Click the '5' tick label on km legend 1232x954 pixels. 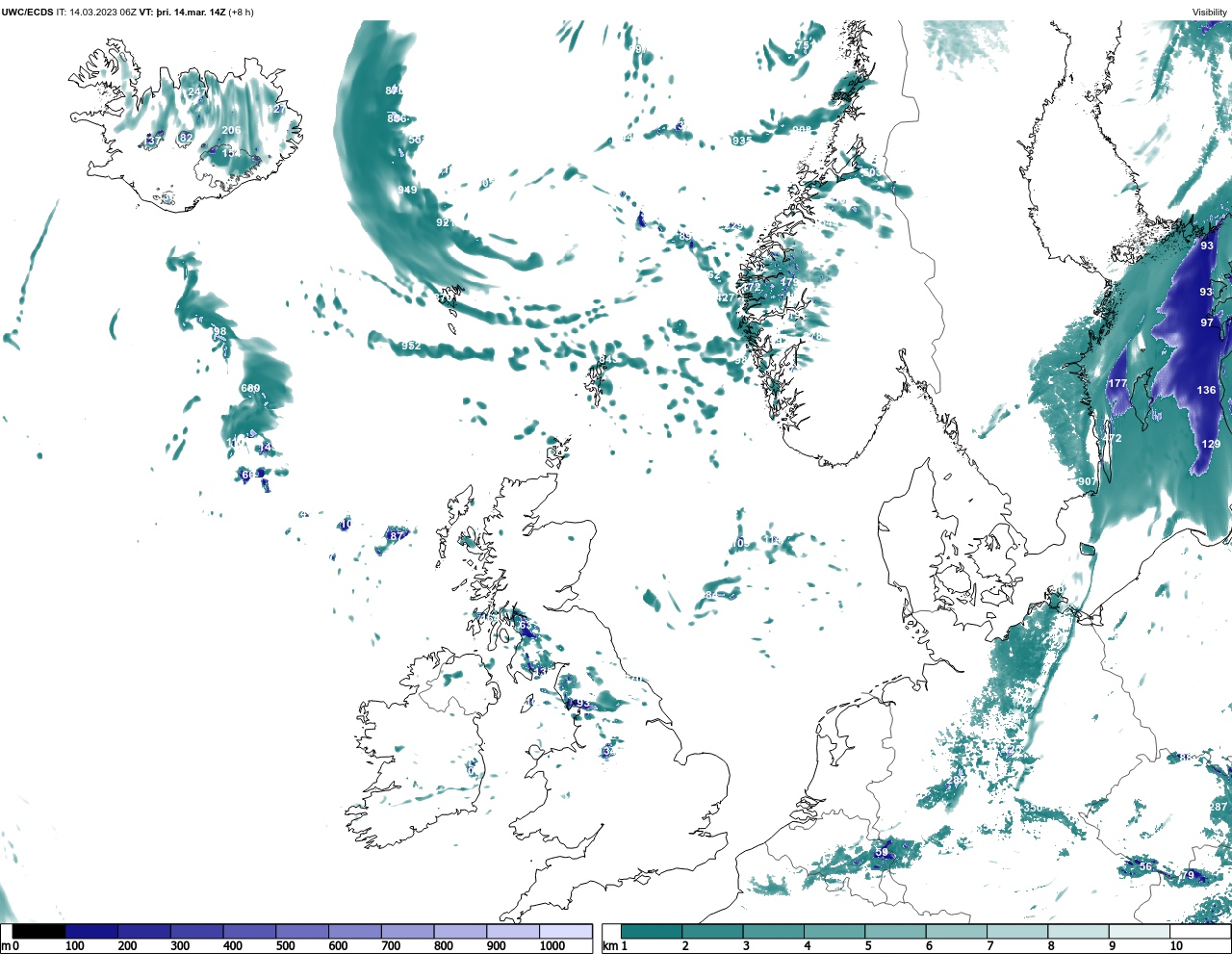coord(867,946)
